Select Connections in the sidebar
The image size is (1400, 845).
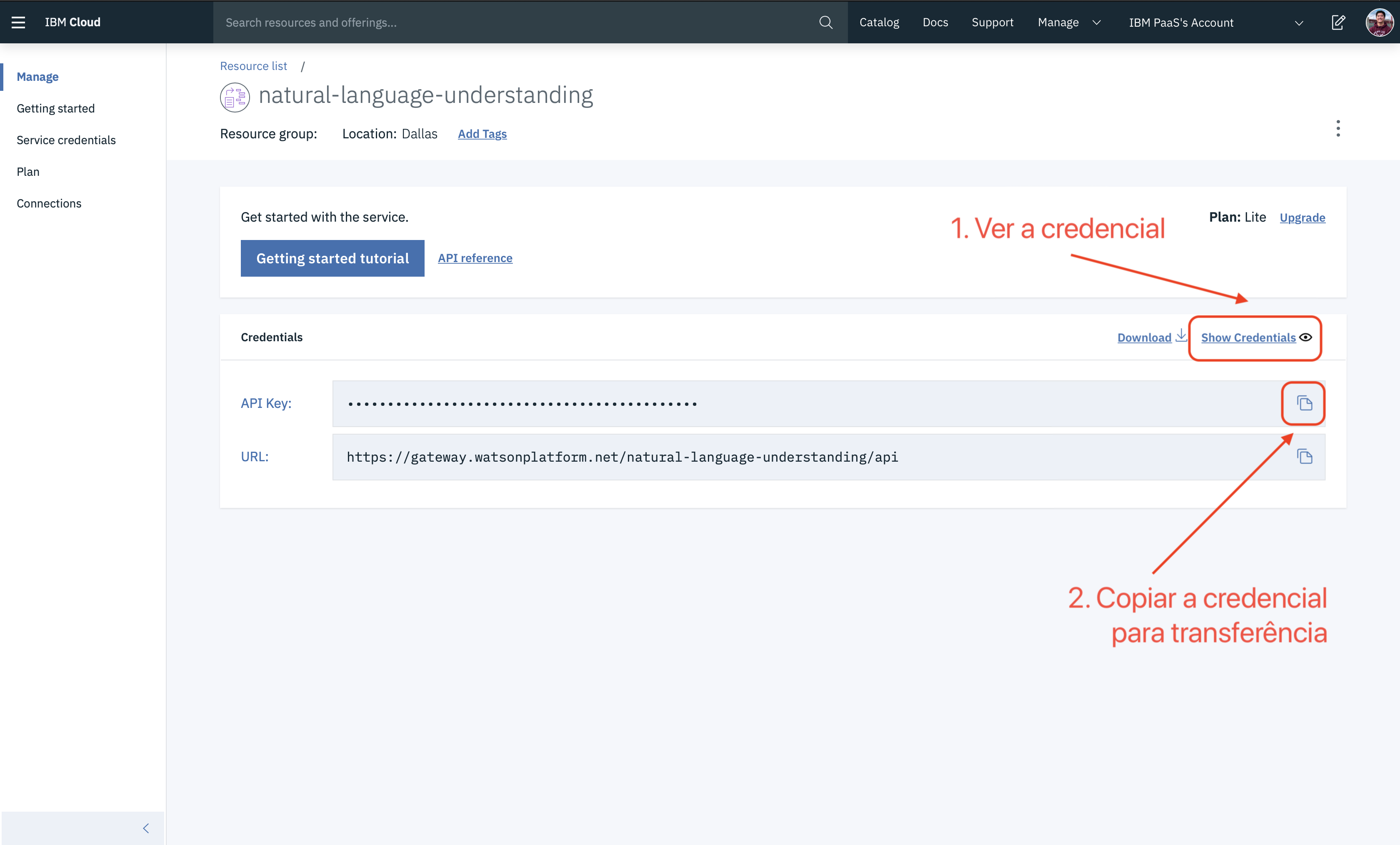coord(49,203)
